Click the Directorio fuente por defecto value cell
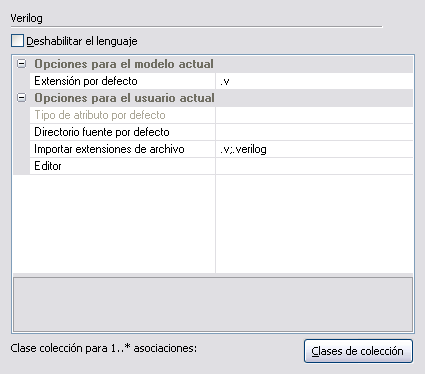 click(x=314, y=132)
